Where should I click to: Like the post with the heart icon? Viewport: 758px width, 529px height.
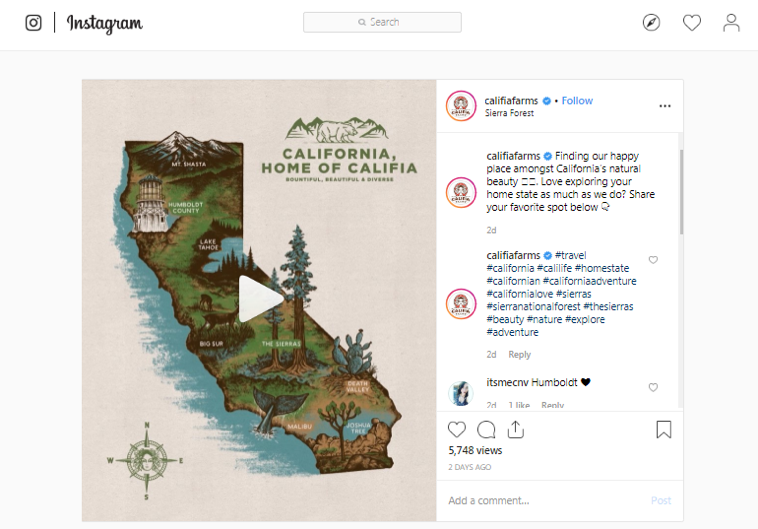[x=456, y=429]
